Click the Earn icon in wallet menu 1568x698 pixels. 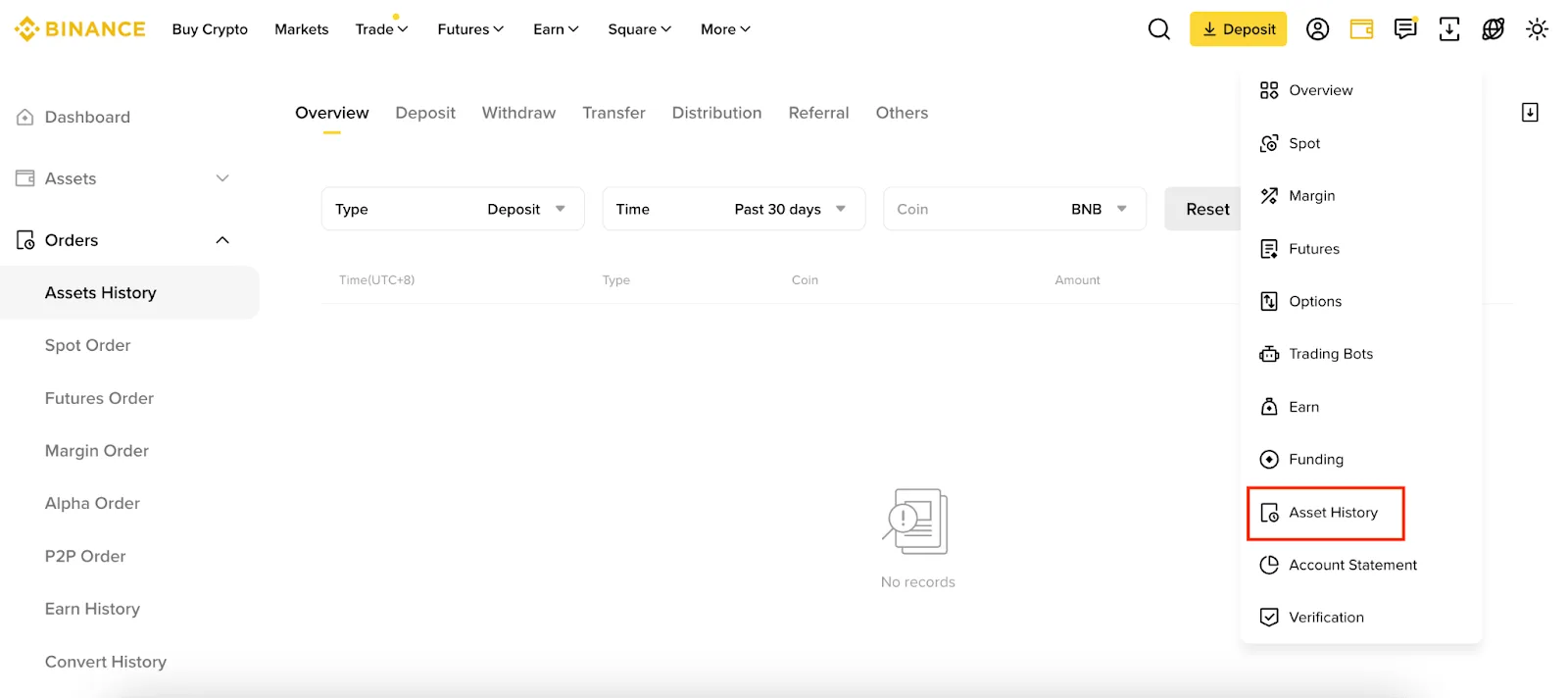click(x=1269, y=407)
